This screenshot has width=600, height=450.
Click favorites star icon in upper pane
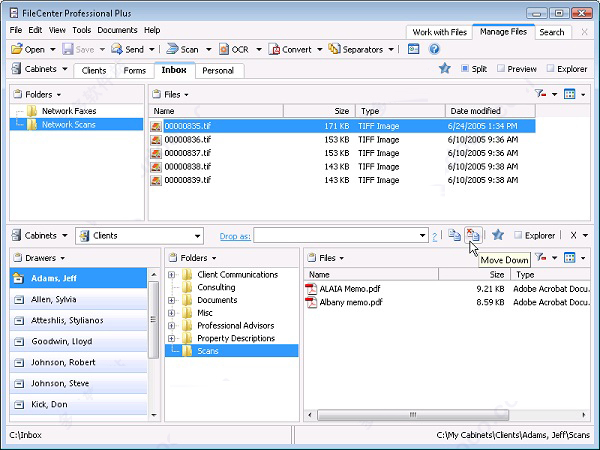(x=444, y=69)
